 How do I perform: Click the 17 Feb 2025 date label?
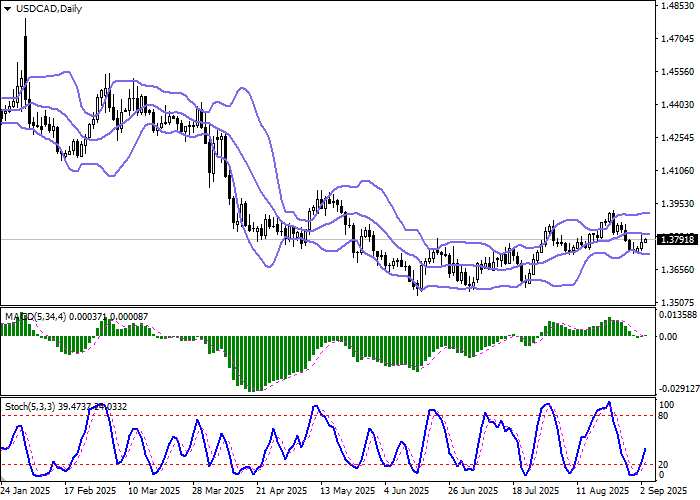pyautogui.click(x=90, y=491)
